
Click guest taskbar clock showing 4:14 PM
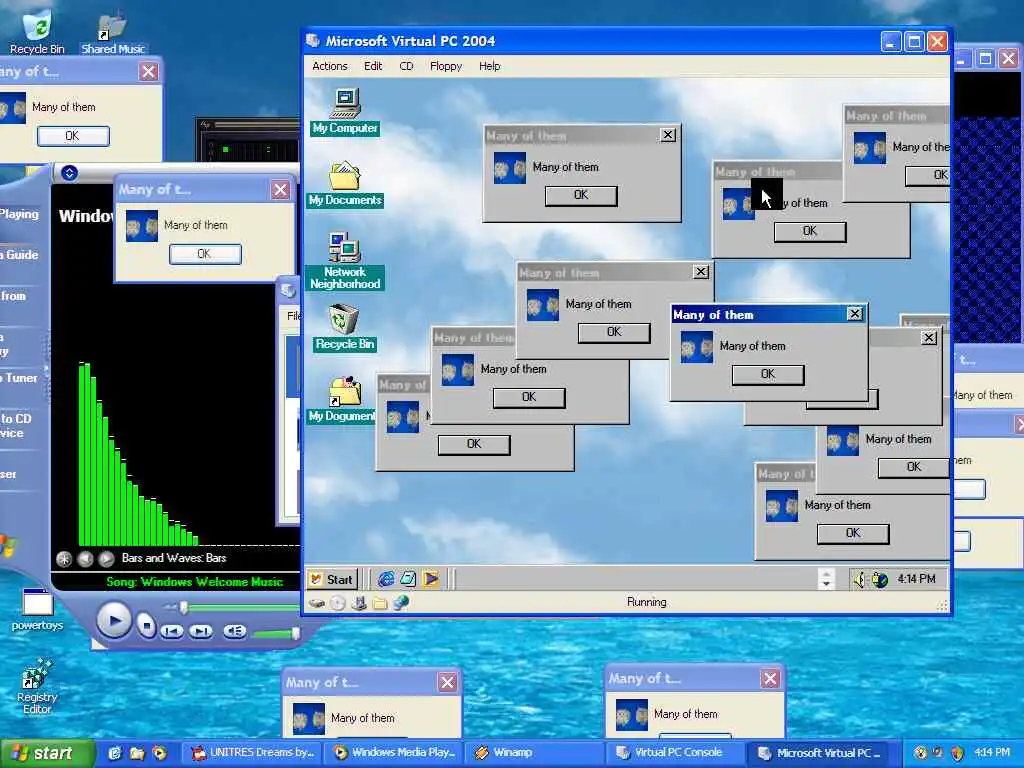pos(916,579)
